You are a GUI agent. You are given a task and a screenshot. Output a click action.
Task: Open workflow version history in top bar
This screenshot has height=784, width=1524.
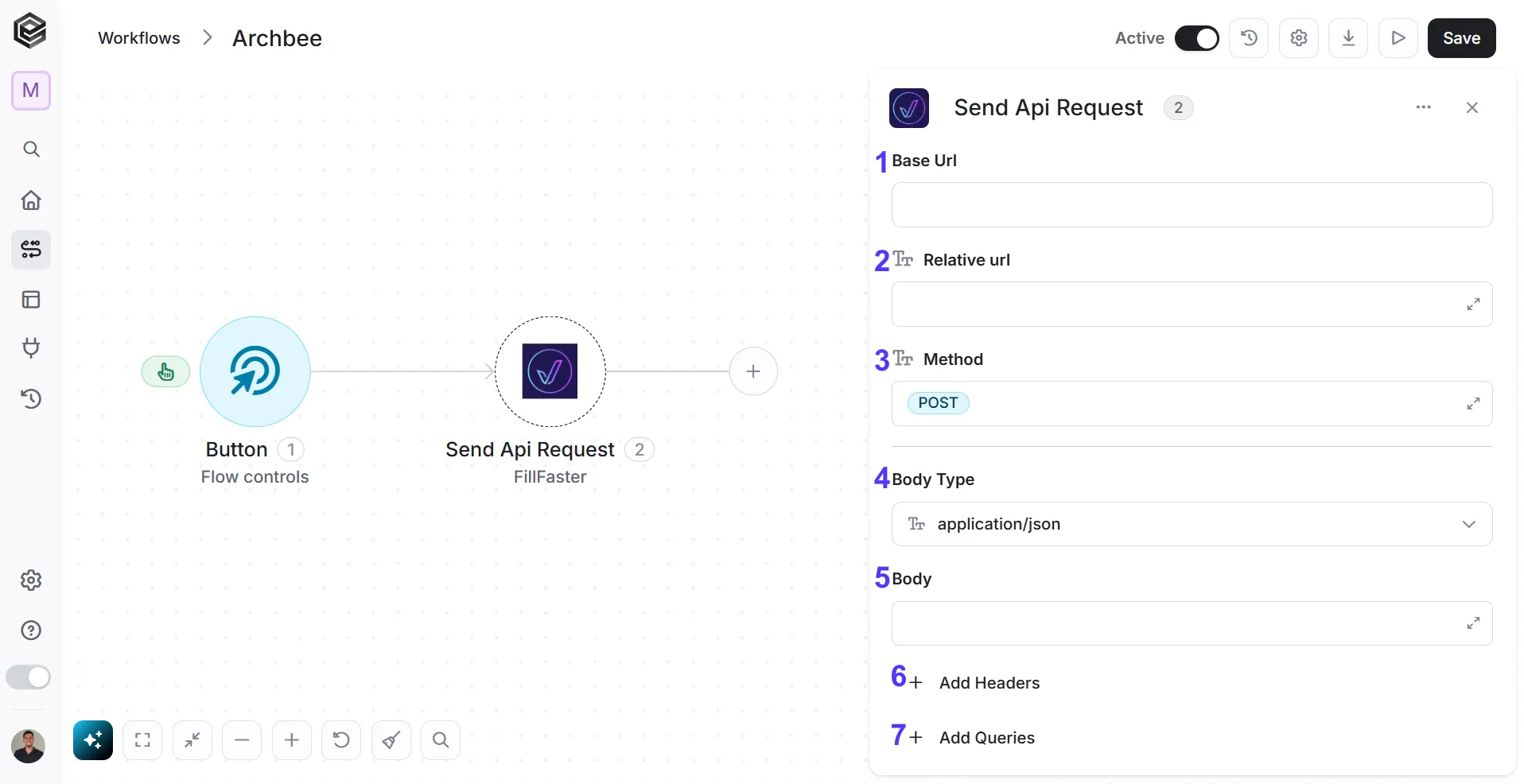point(1249,38)
